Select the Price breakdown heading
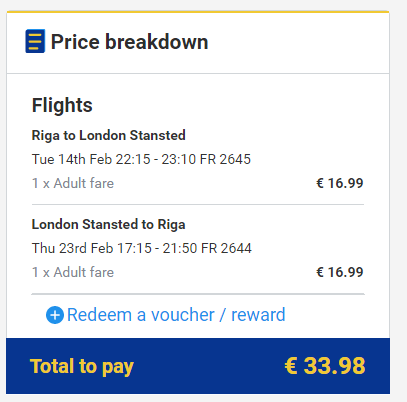Screen dimensions: 407x402 tap(129, 42)
